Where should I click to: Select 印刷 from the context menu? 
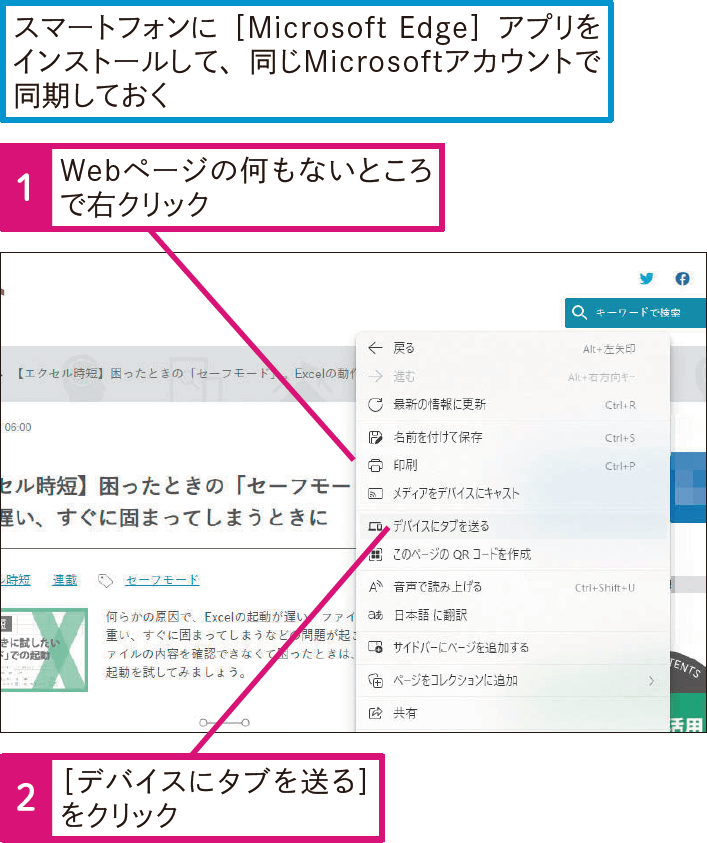pos(513,465)
